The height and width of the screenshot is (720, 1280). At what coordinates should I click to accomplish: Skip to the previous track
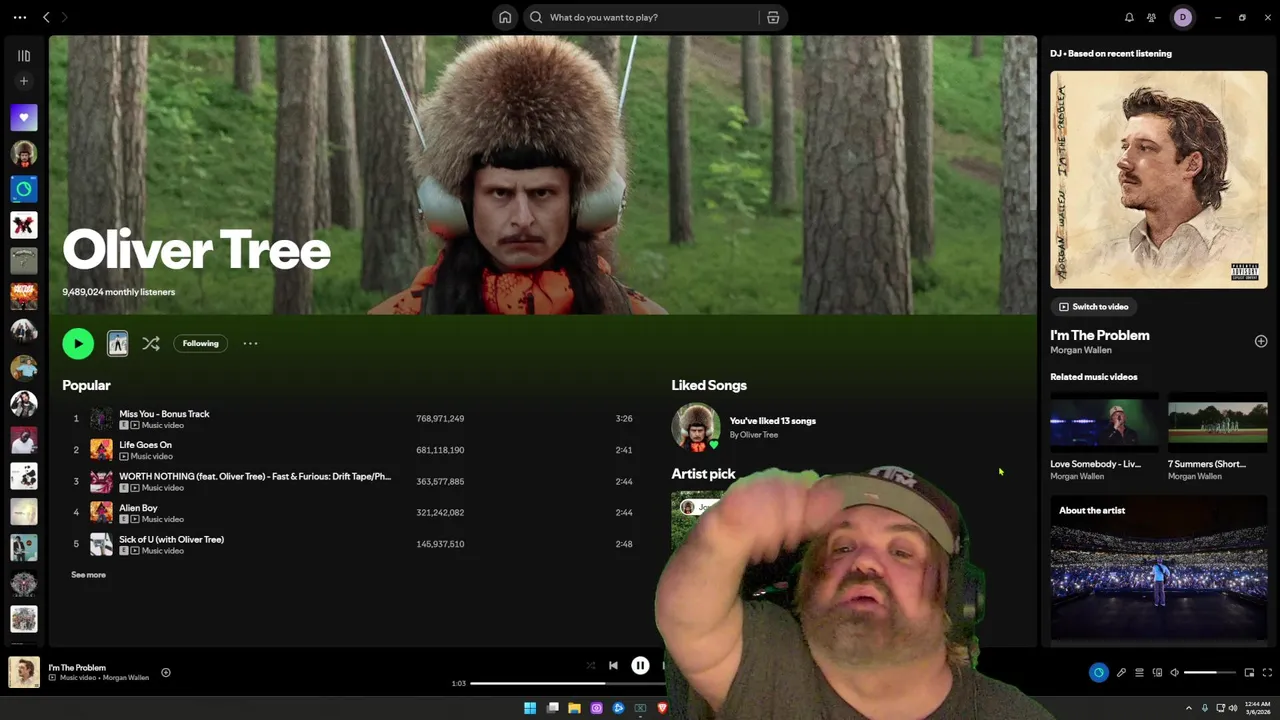(613, 665)
